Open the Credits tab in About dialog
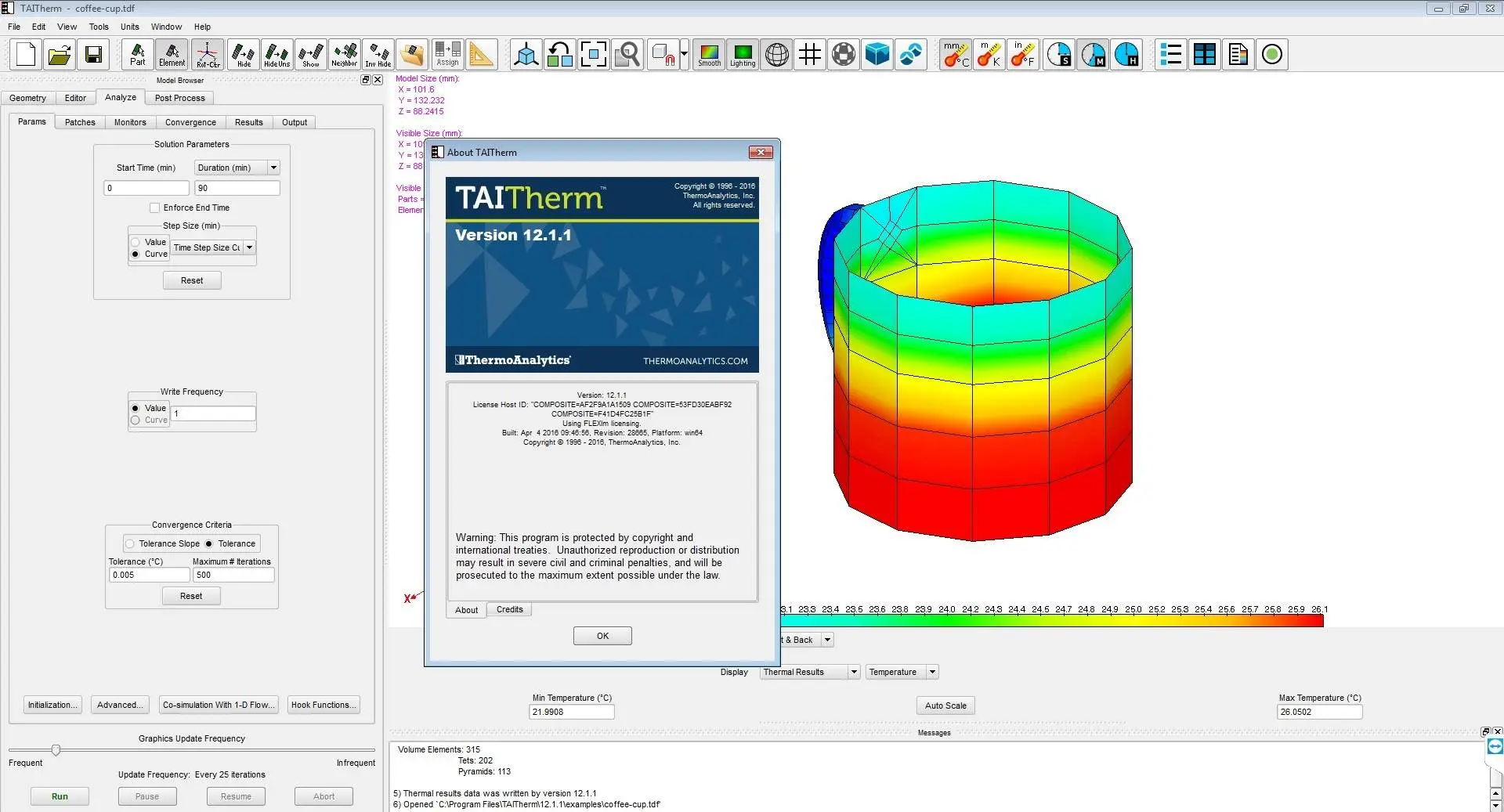This screenshot has width=1504, height=812. [x=509, y=609]
